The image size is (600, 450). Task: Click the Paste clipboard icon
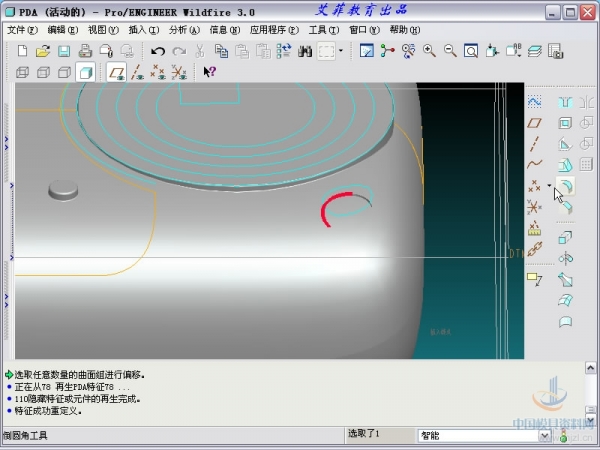(242, 51)
